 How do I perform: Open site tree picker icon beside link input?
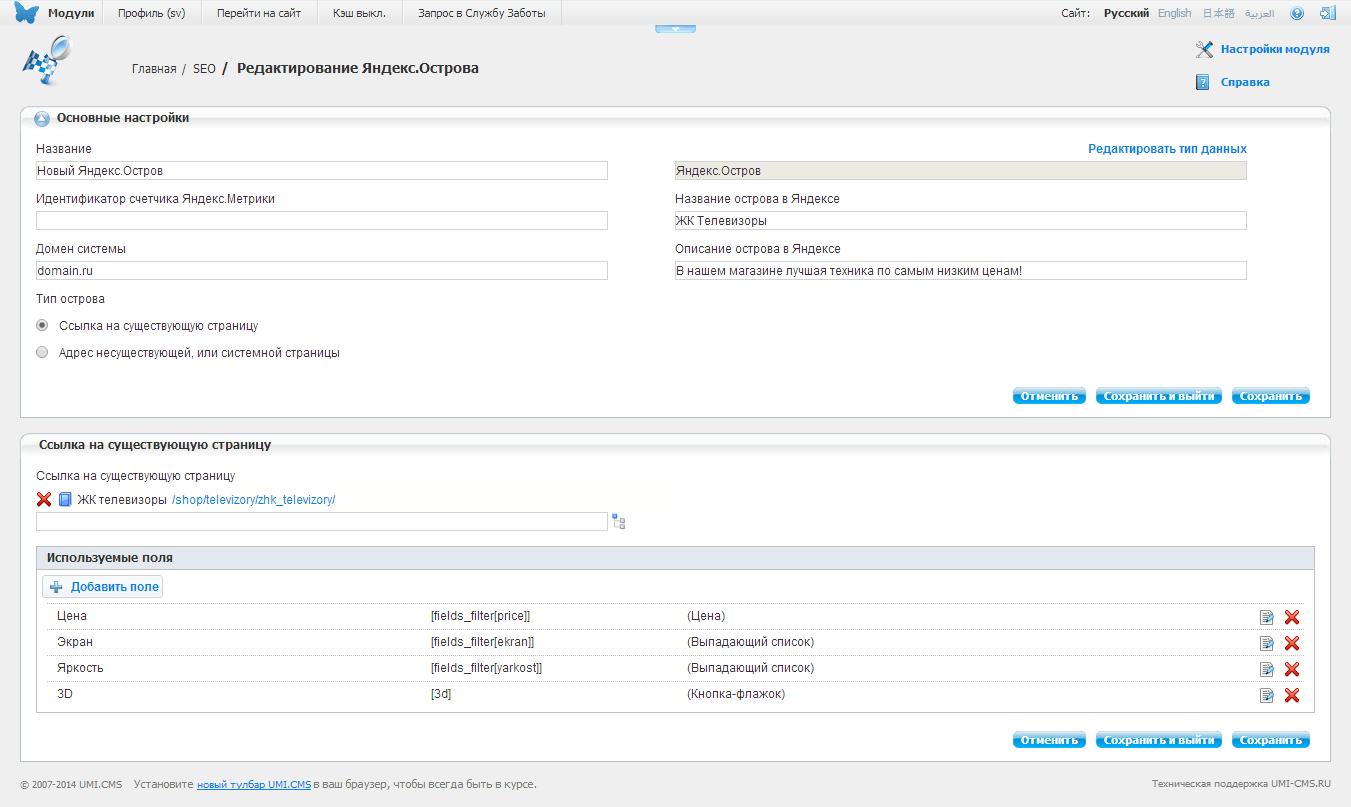[619, 521]
